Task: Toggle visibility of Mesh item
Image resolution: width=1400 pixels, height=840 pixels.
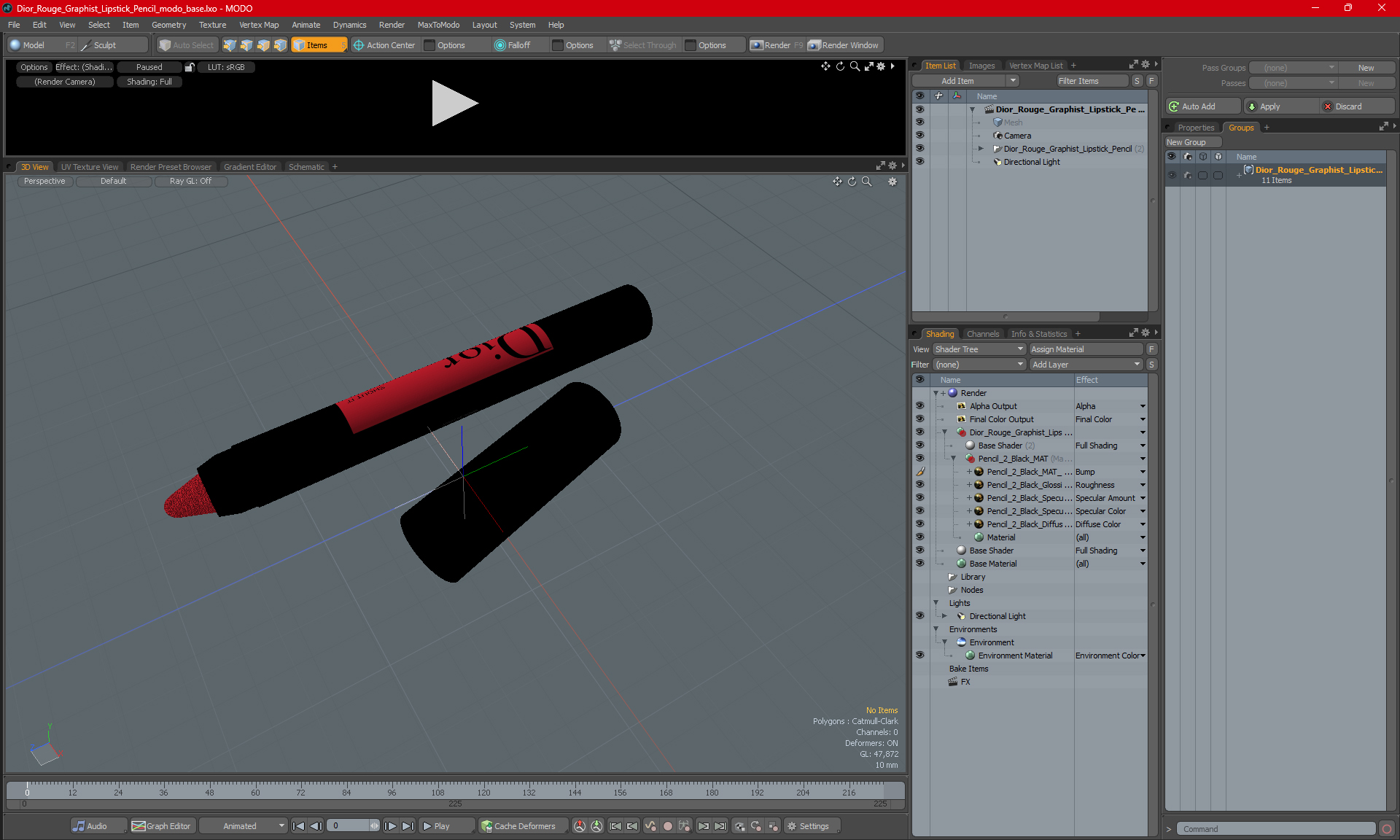Action: (919, 122)
